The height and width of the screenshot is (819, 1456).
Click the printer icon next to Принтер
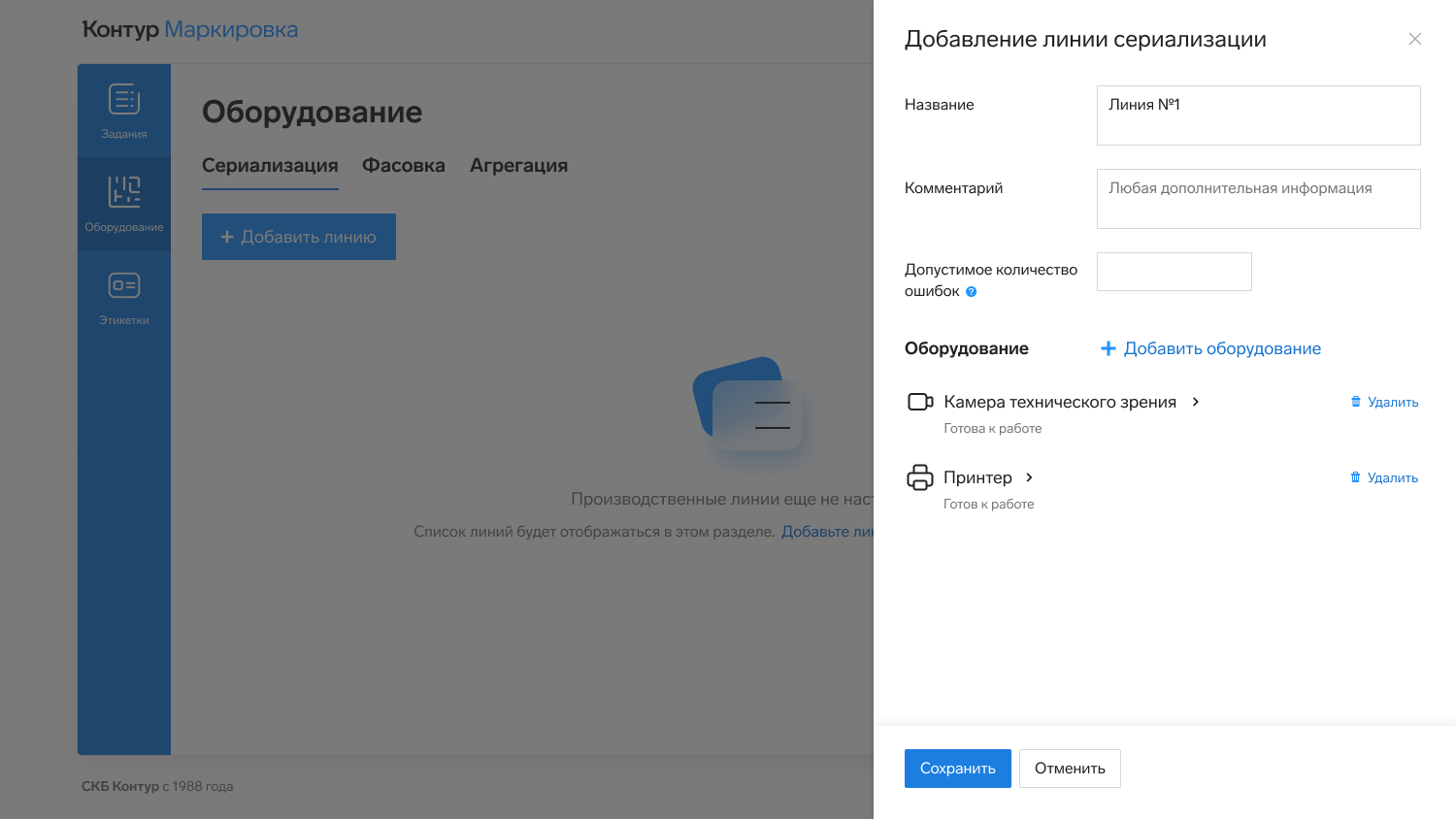(x=920, y=477)
